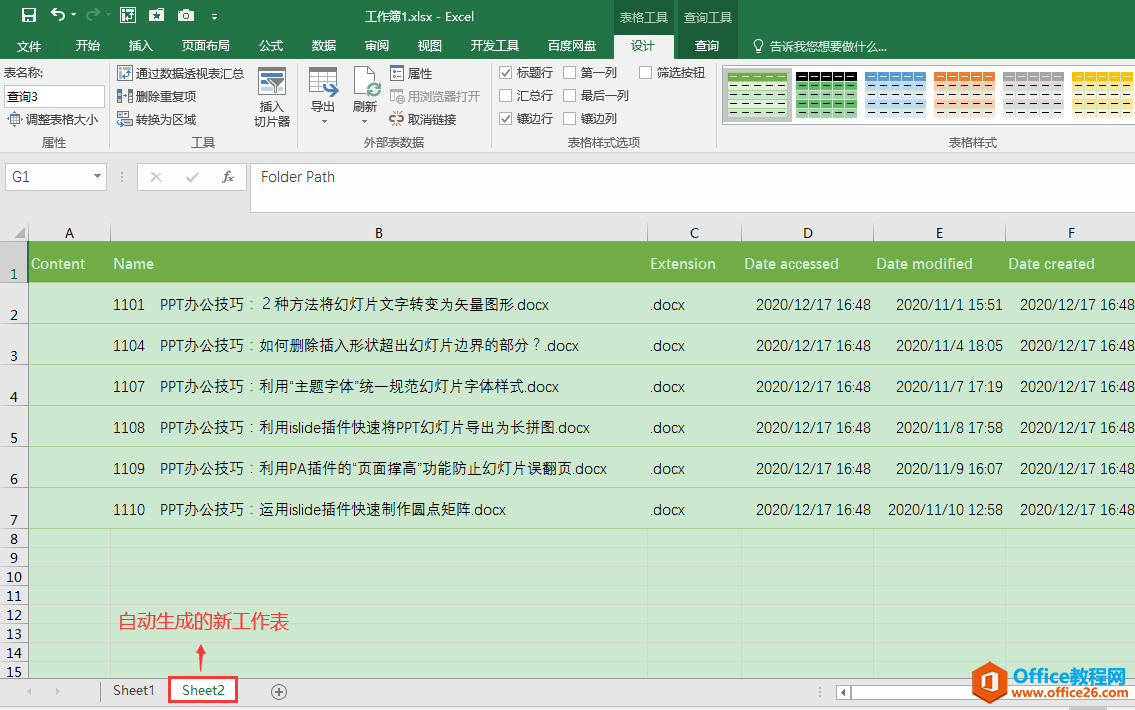Select the orange table style swatch

click(960, 95)
